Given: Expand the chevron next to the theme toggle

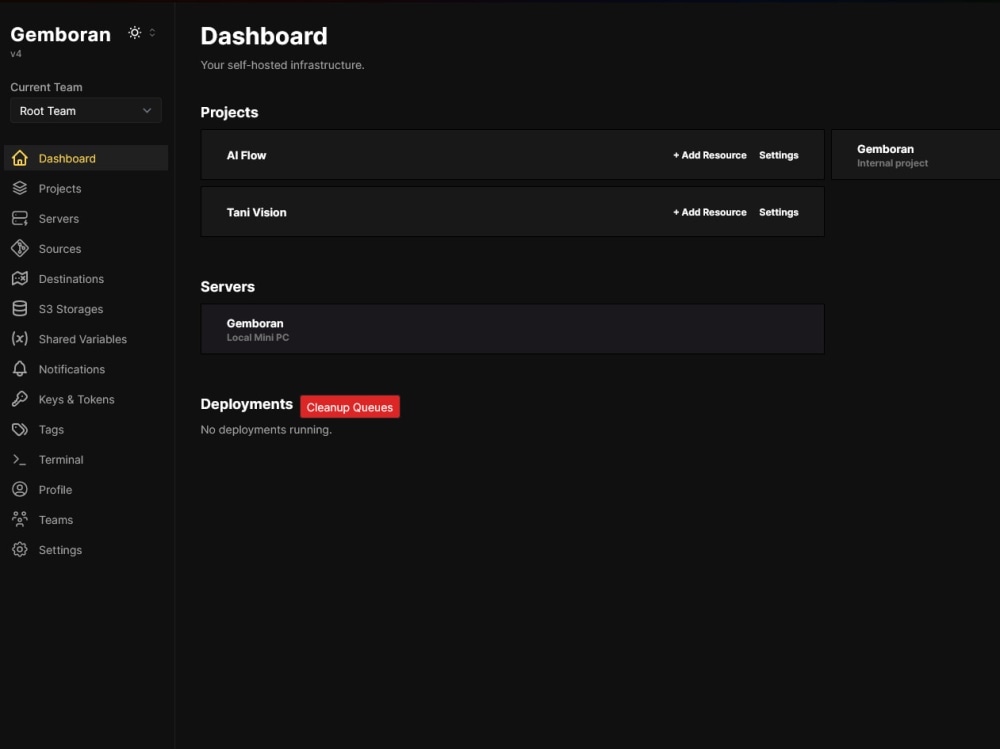Looking at the screenshot, I should 152,32.
